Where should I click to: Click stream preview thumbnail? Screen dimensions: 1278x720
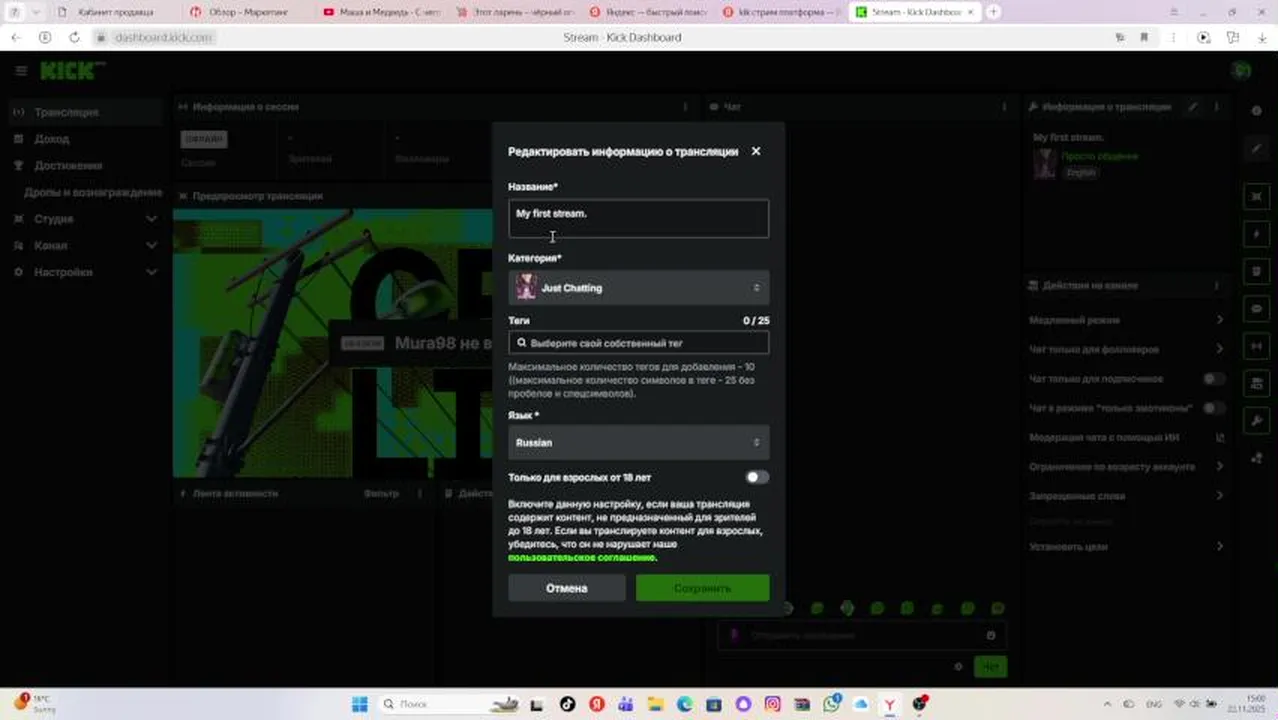tap(332, 342)
